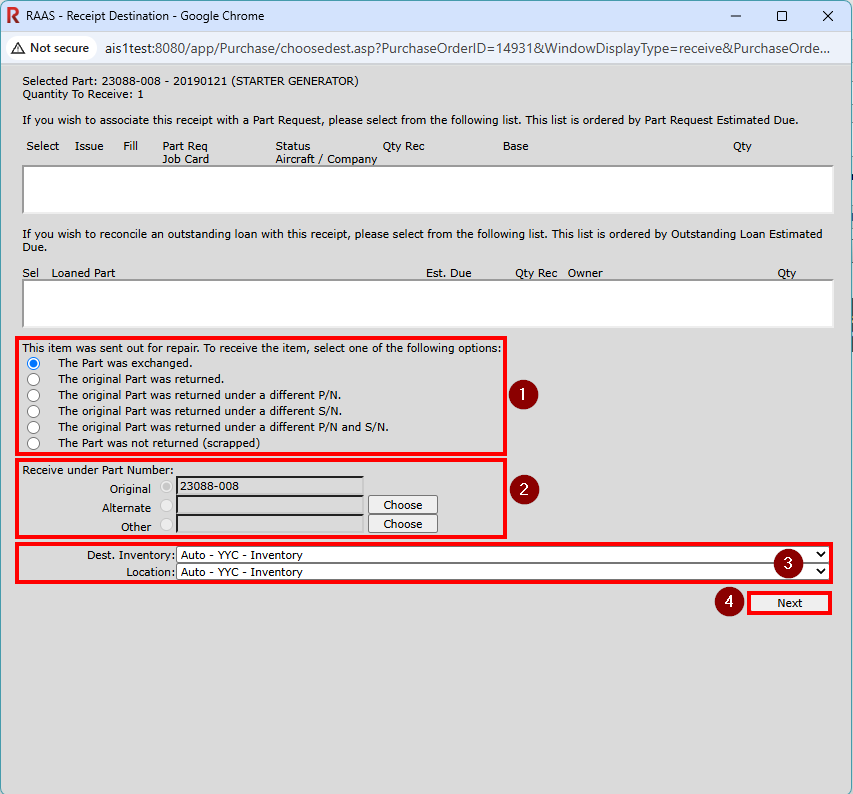Select the Other part number radio
Viewport: 853px width, 794px height.
pos(166,525)
